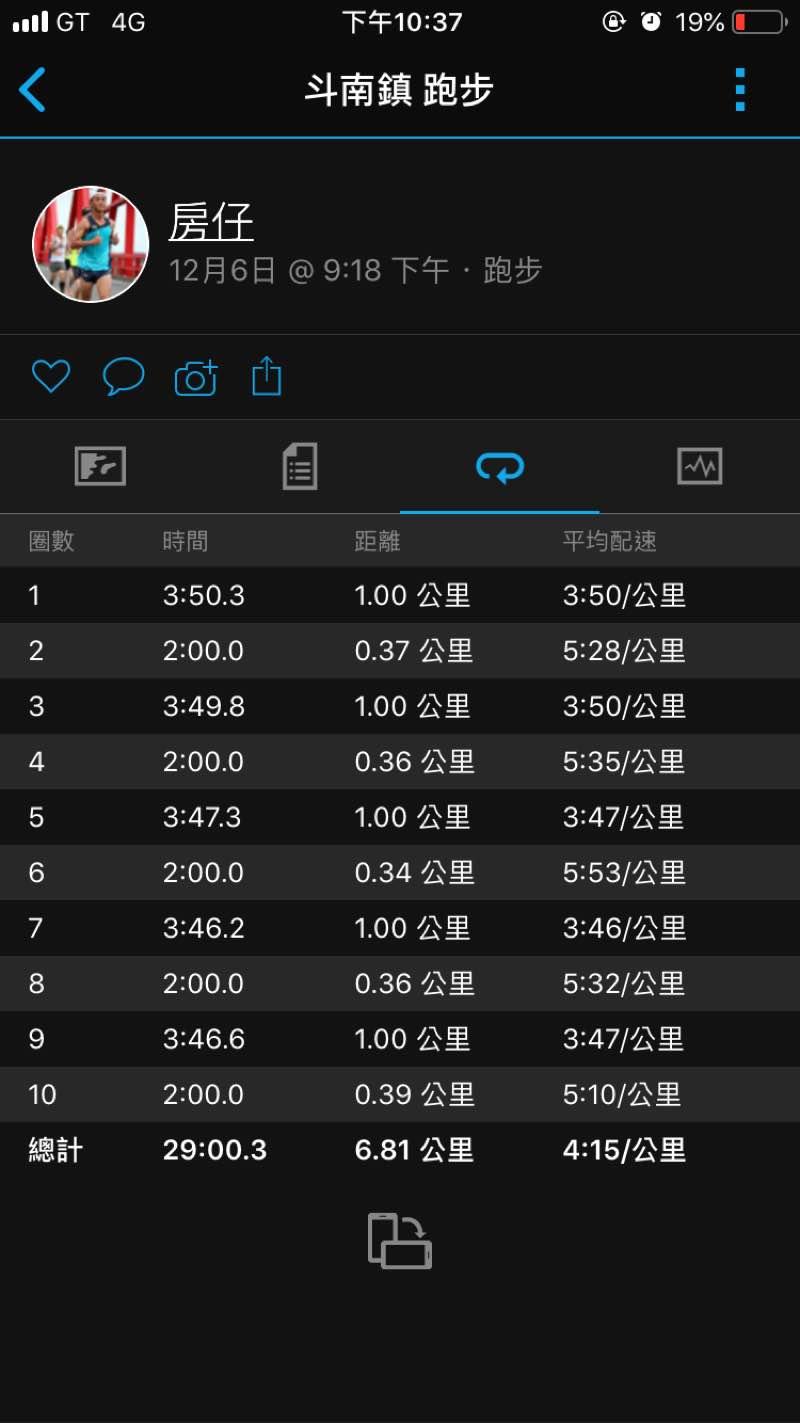Viewport: 800px width, 1423px height.
Task: Tap the battery indicator in status bar
Action: (759, 22)
